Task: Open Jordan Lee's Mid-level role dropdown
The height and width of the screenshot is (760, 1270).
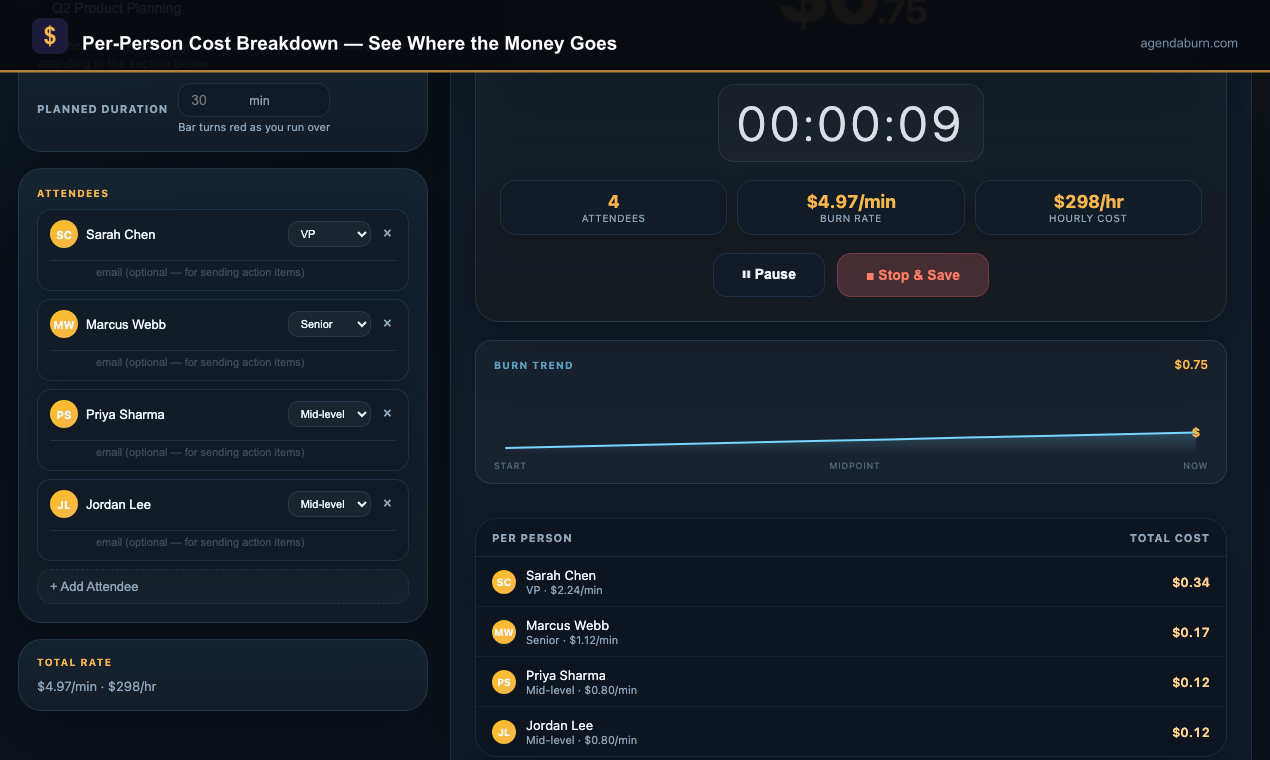Action: (x=329, y=504)
